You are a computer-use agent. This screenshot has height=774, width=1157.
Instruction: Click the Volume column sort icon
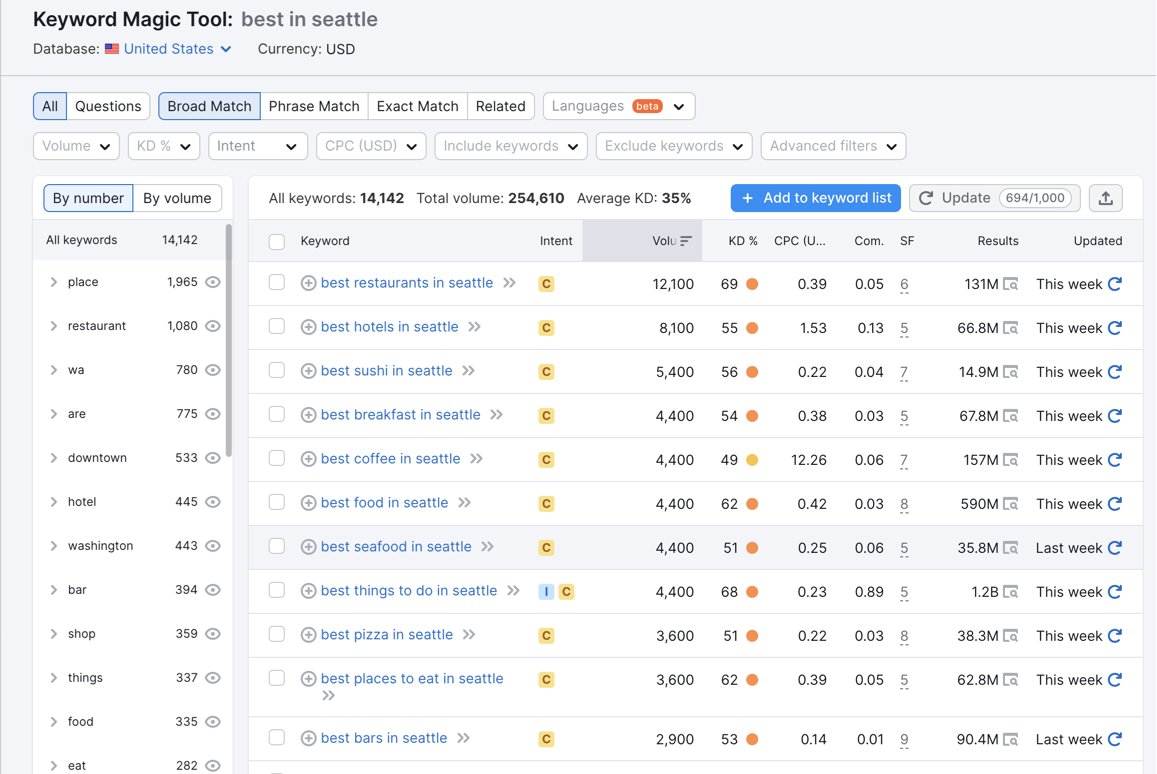tap(686, 241)
